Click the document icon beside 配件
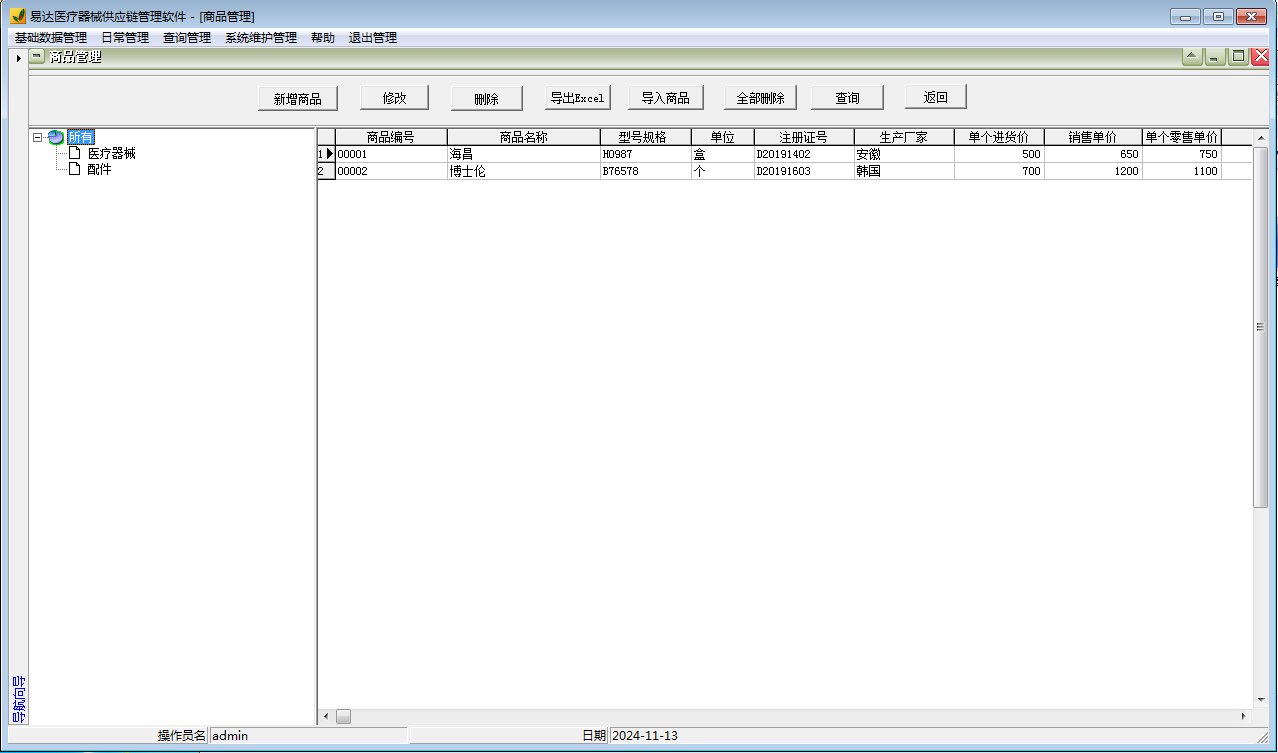Screen dimensions: 1278x753 (74, 169)
